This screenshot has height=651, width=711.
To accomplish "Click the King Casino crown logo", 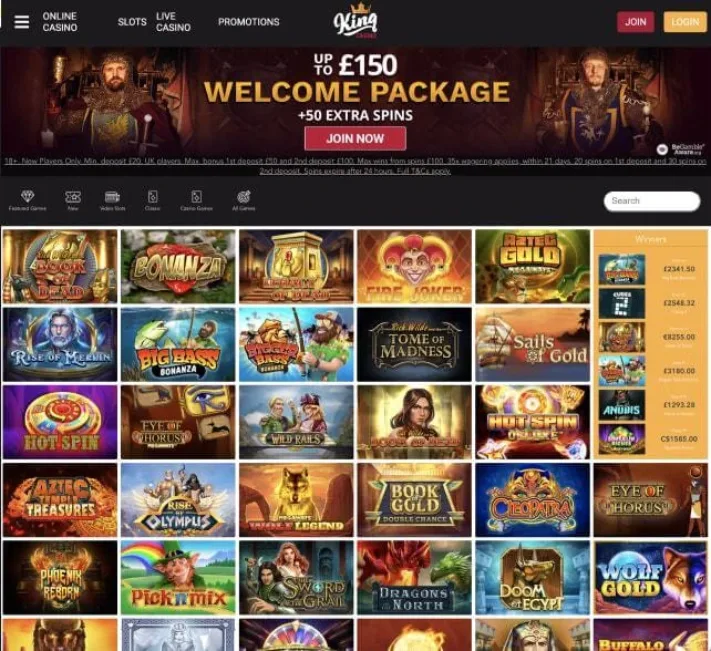I will click(356, 21).
